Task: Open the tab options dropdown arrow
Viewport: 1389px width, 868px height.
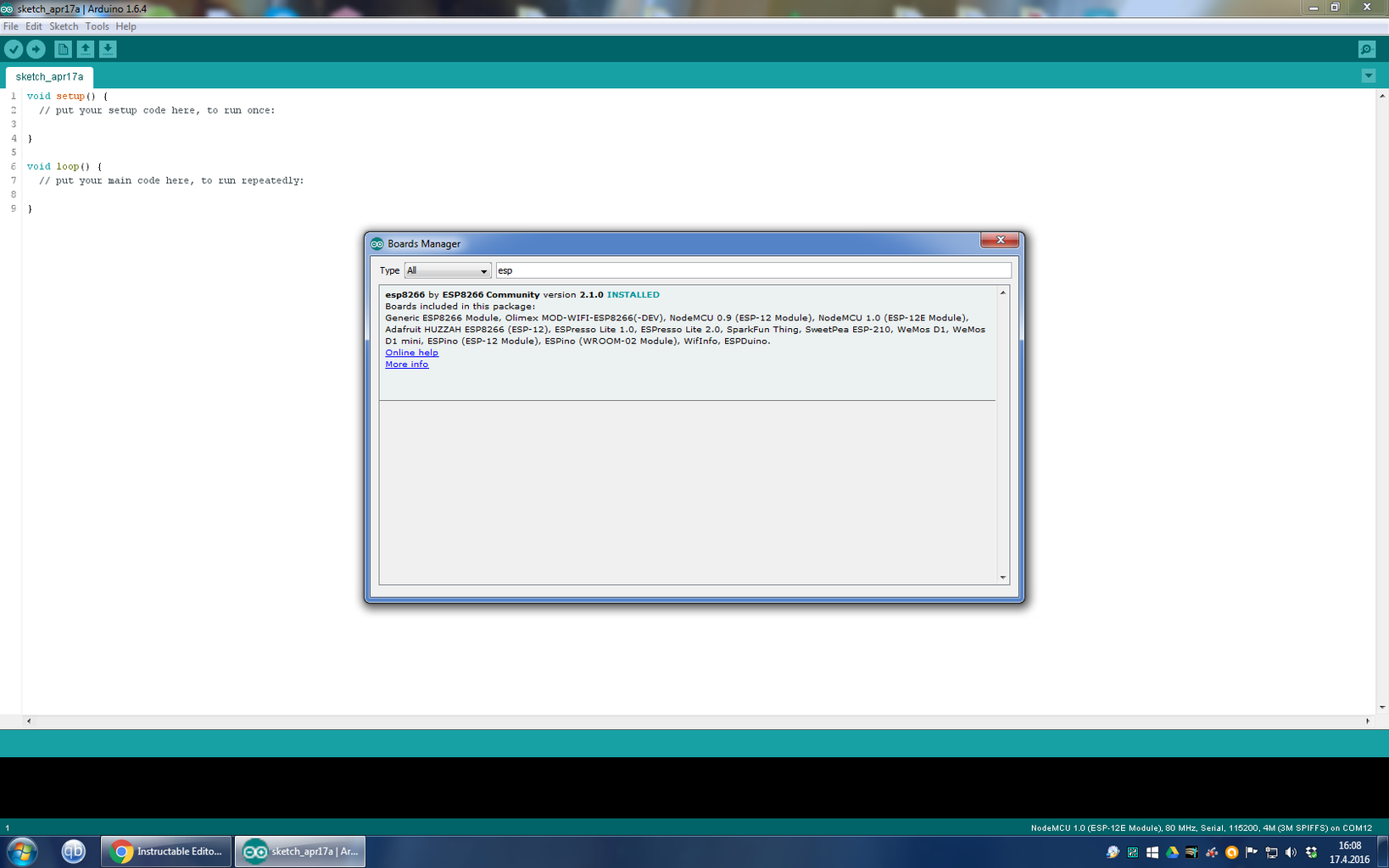Action: (1369, 76)
